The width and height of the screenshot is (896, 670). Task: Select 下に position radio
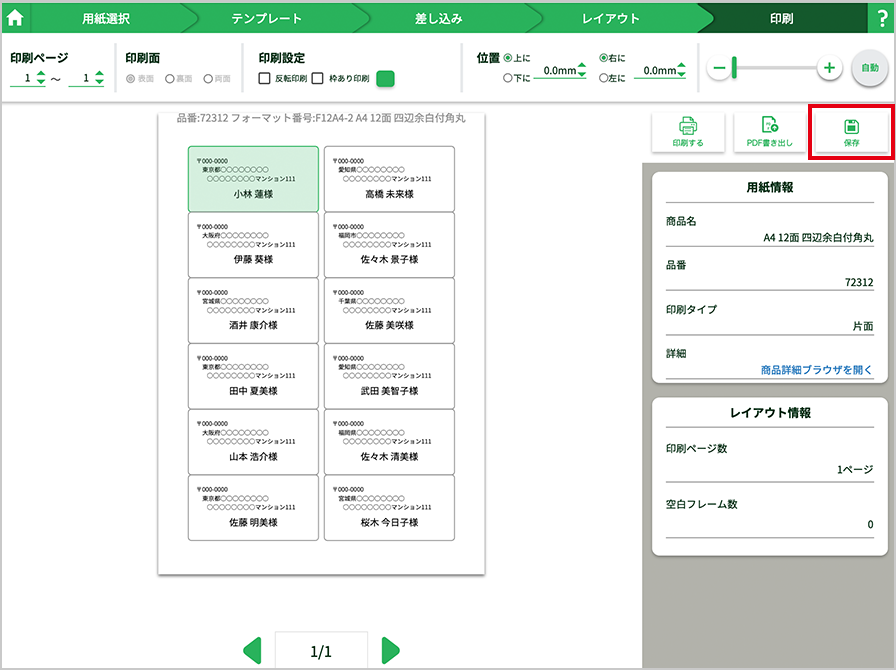[x=507, y=78]
